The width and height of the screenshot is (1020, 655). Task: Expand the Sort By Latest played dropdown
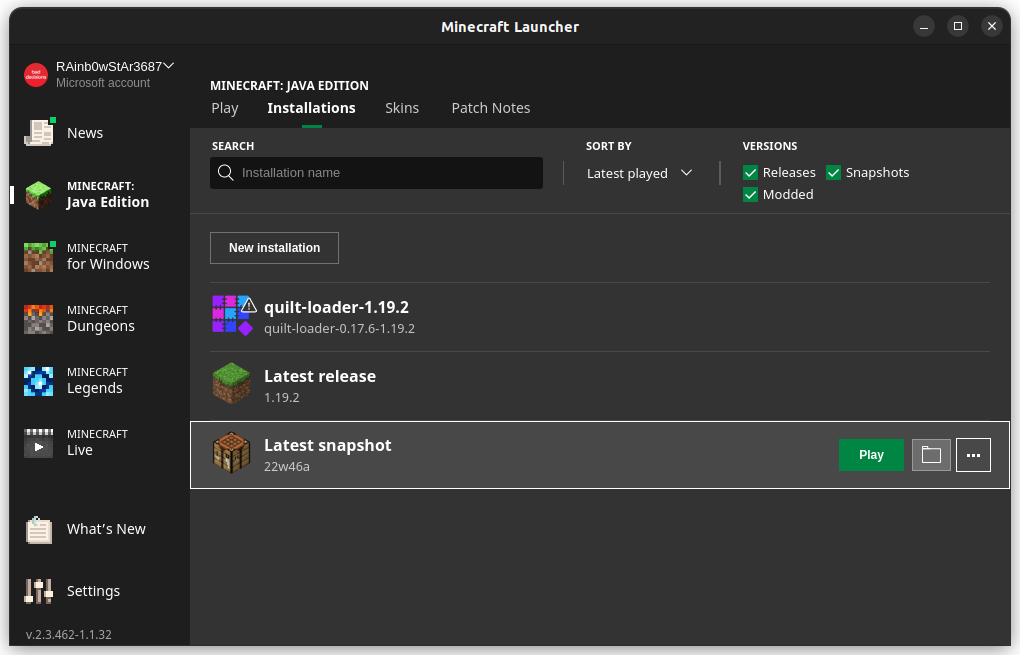(x=640, y=173)
